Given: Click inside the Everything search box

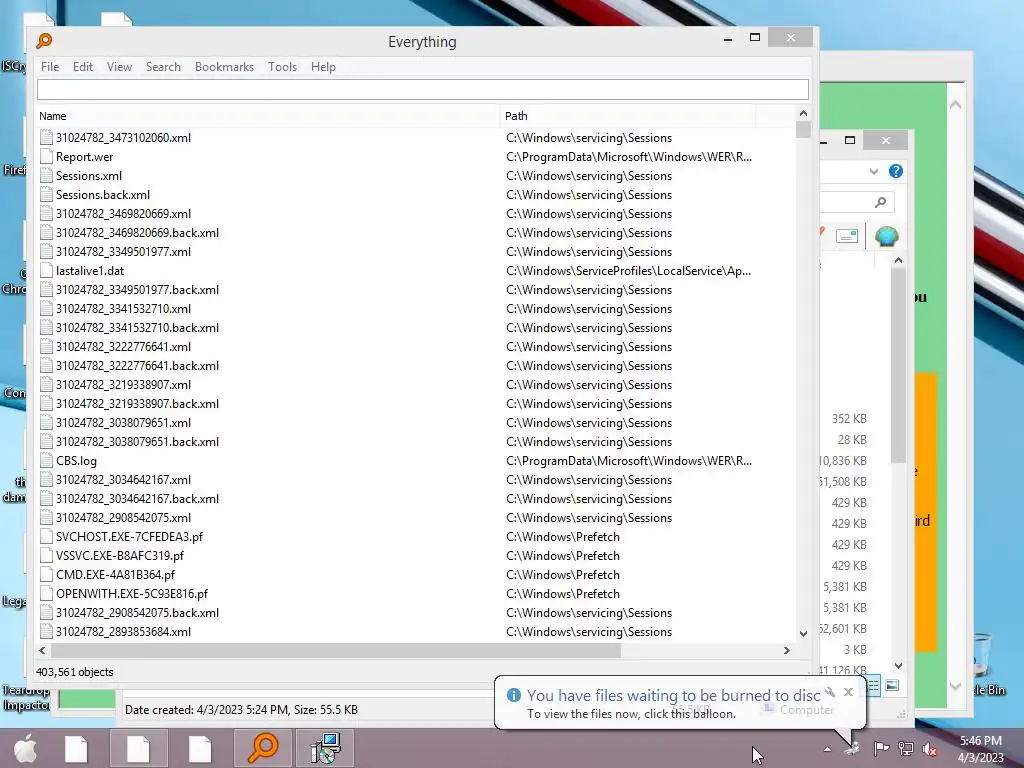Looking at the screenshot, I should pyautogui.click(x=423, y=89).
